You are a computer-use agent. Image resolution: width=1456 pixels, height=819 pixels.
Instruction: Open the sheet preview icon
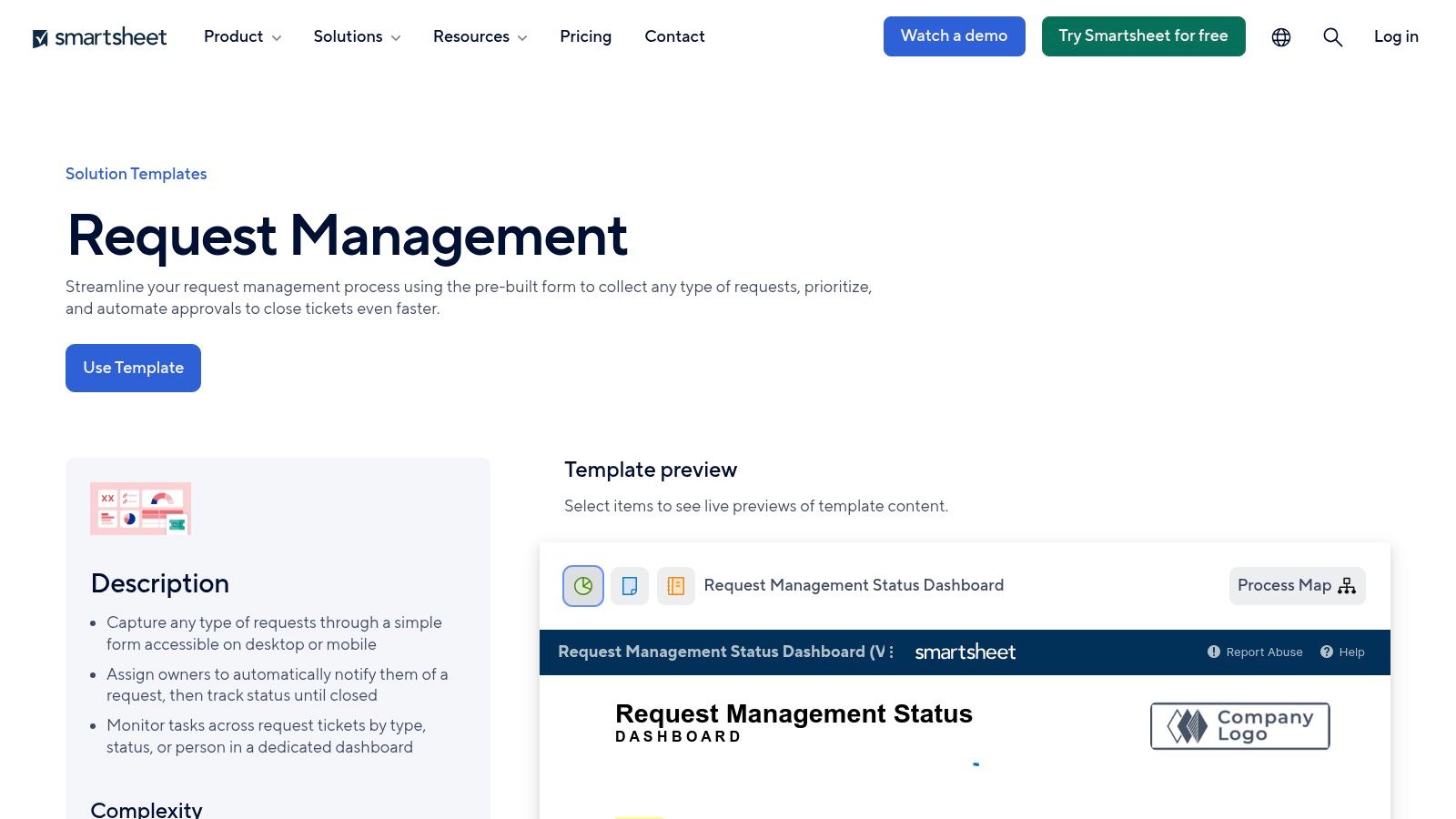(675, 585)
